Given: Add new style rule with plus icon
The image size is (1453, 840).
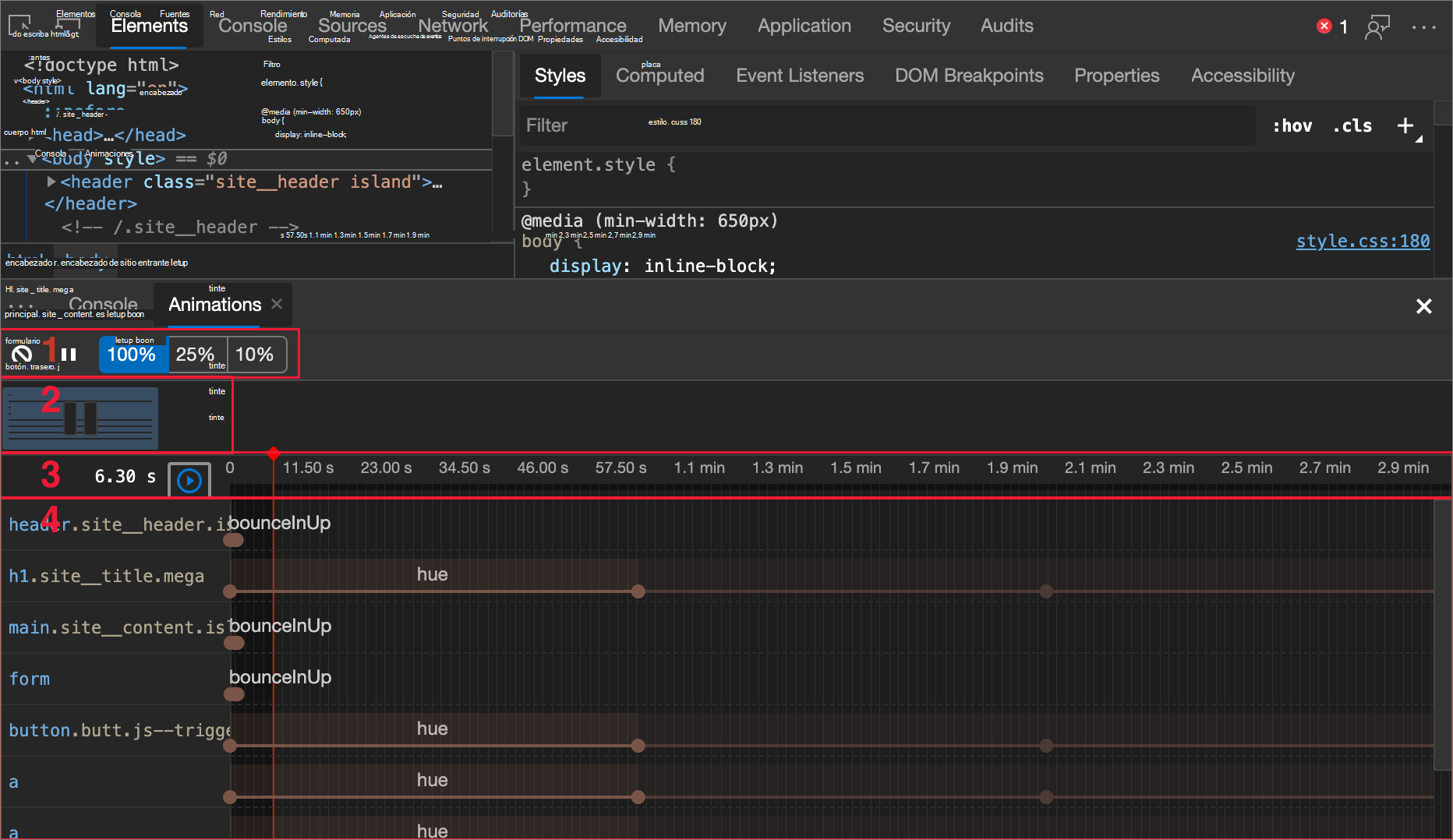Looking at the screenshot, I should click(1405, 125).
